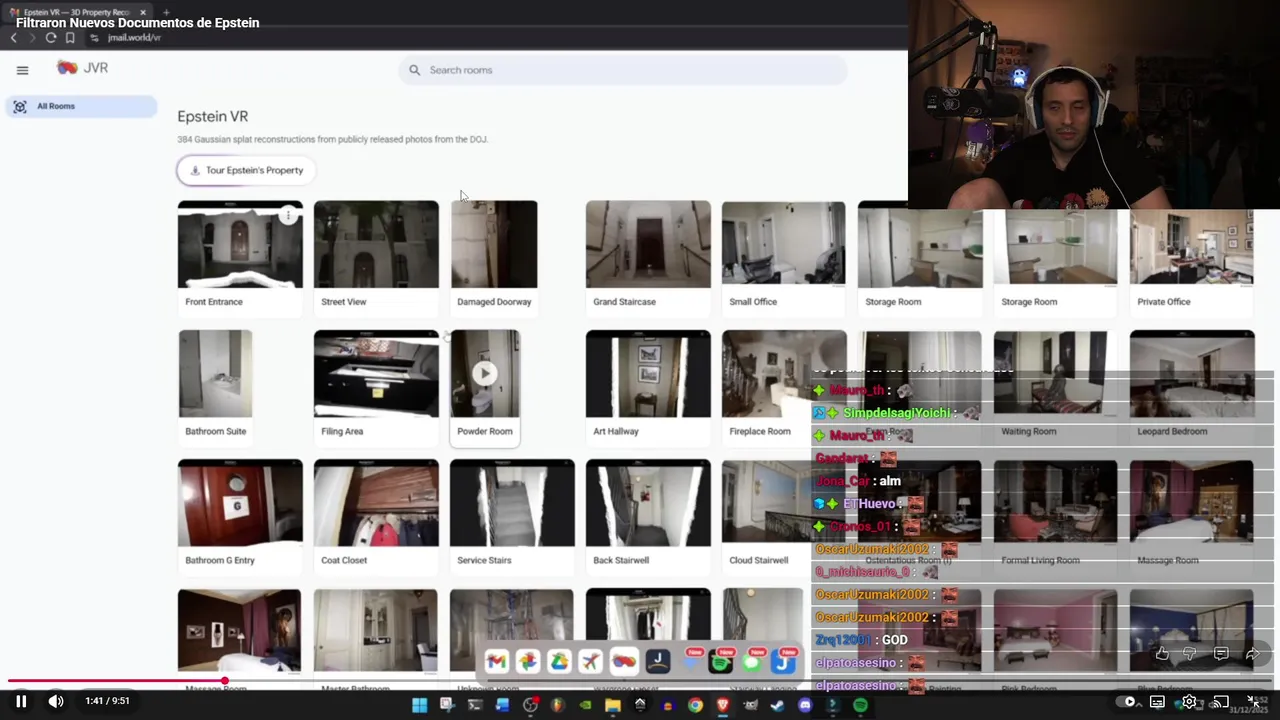This screenshot has width=1280, height=720.
Task: Pause the video
Action: (21, 701)
